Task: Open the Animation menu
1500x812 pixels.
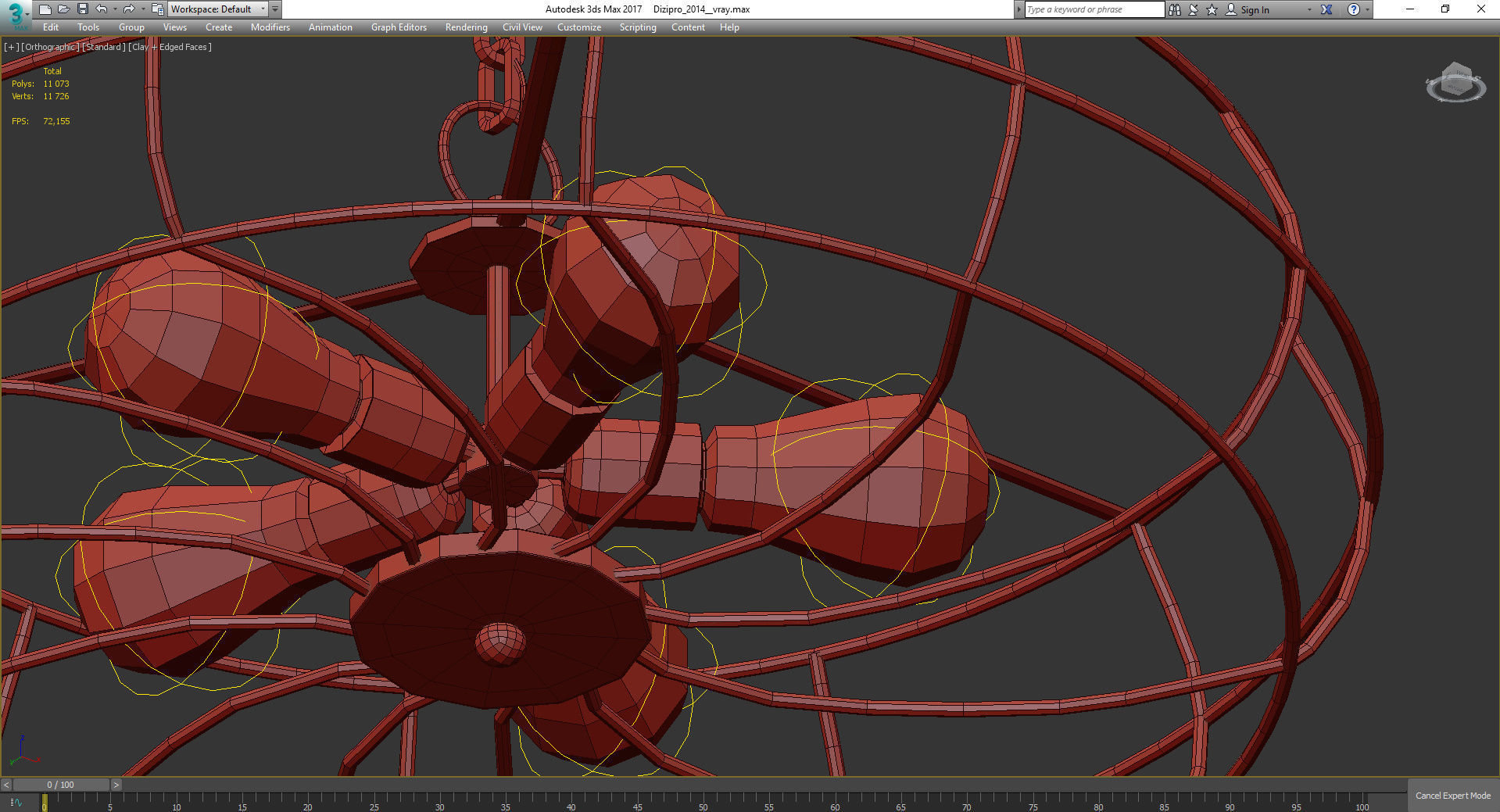Action: click(x=331, y=27)
